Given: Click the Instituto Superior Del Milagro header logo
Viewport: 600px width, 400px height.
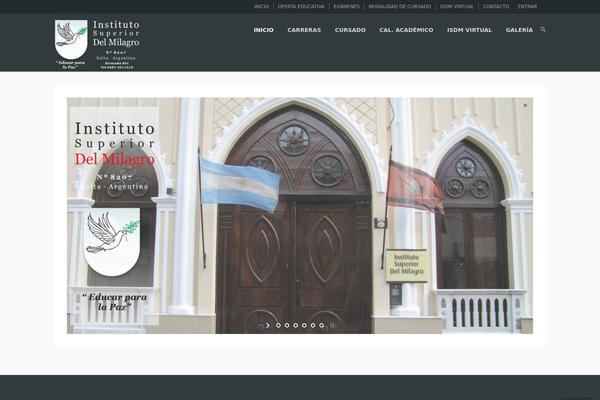Looking at the screenshot, I should (98, 44).
